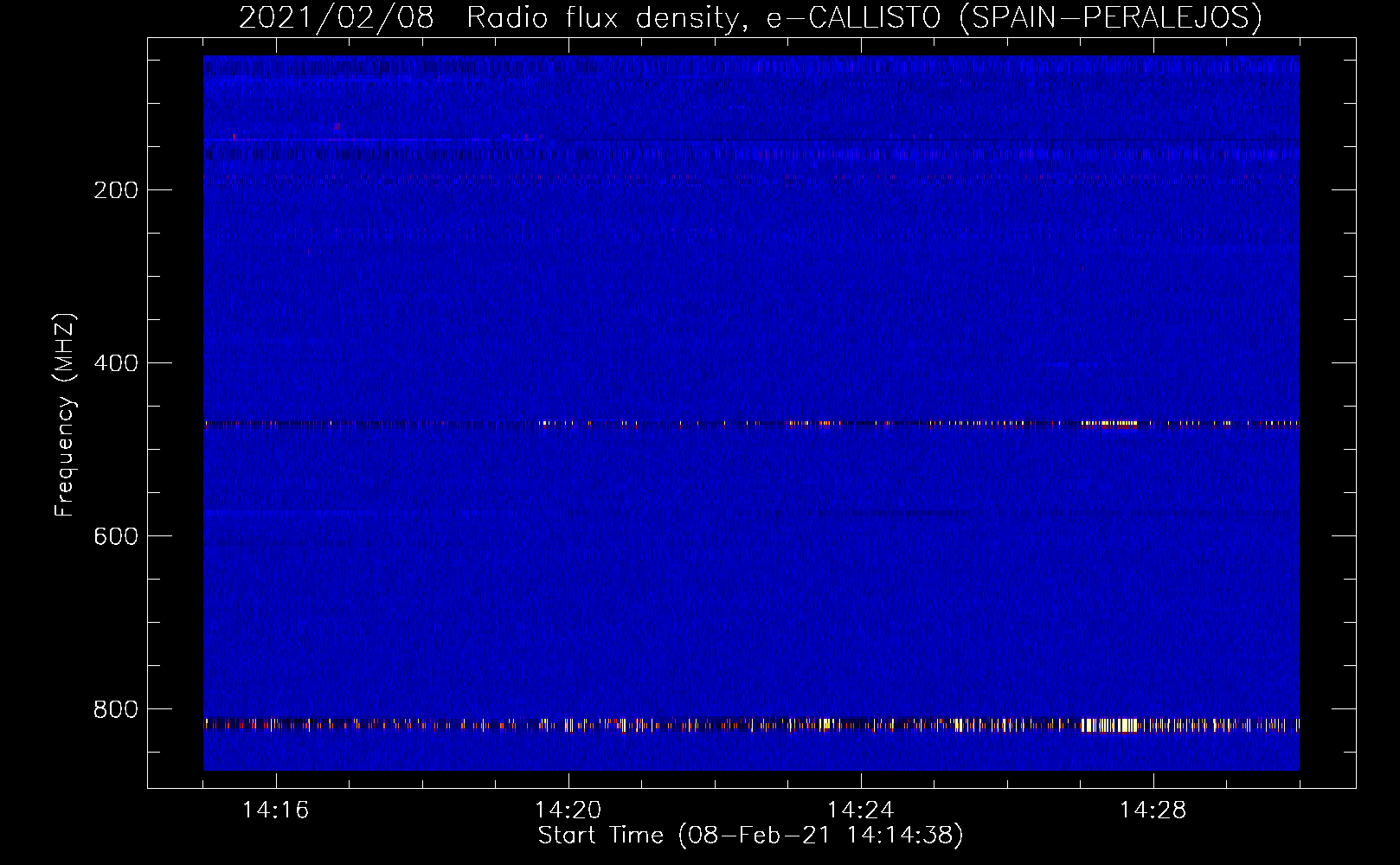
Task: Click the 14:20 time tick label
Action: coord(568,810)
